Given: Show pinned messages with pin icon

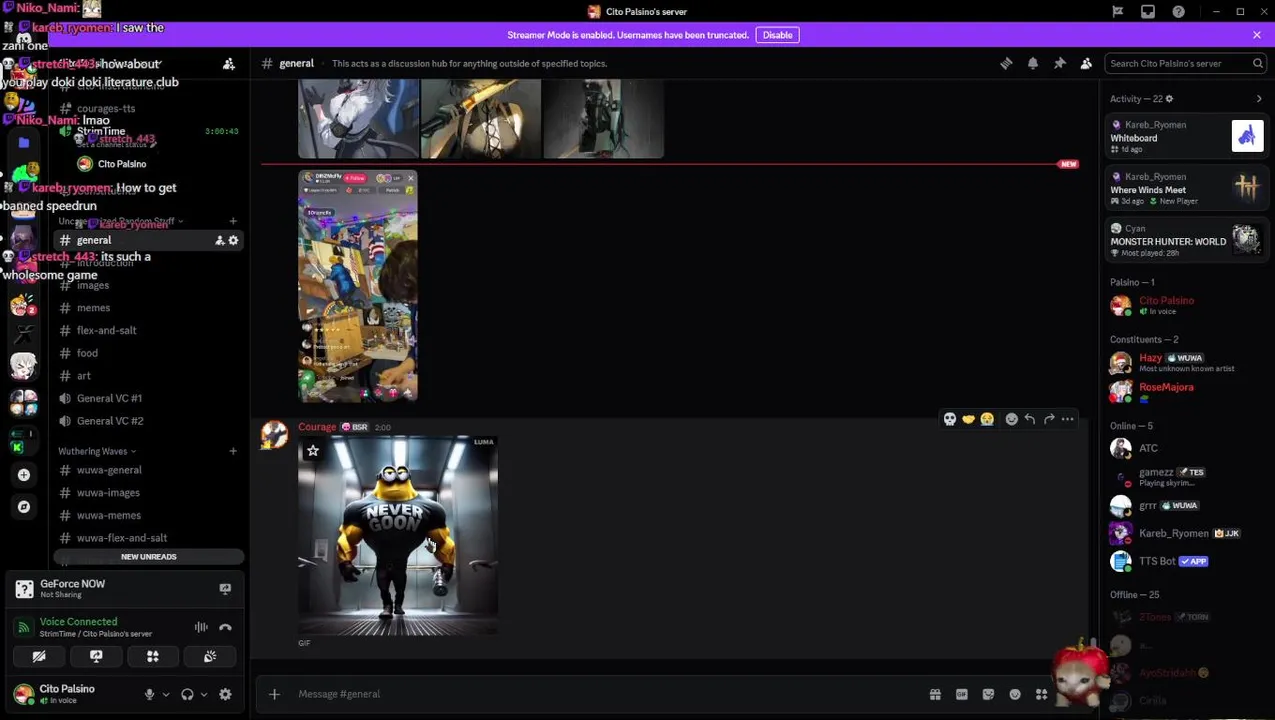Looking at the screenshot, I should (1060, 63).
